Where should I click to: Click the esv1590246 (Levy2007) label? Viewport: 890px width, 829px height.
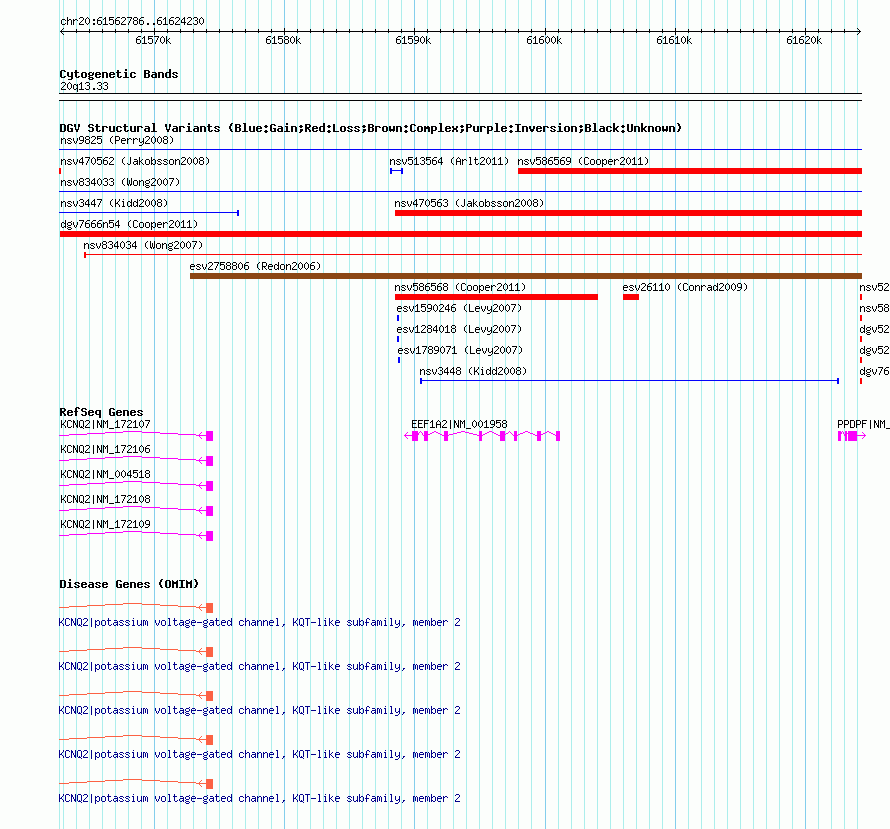coord(459,308)
